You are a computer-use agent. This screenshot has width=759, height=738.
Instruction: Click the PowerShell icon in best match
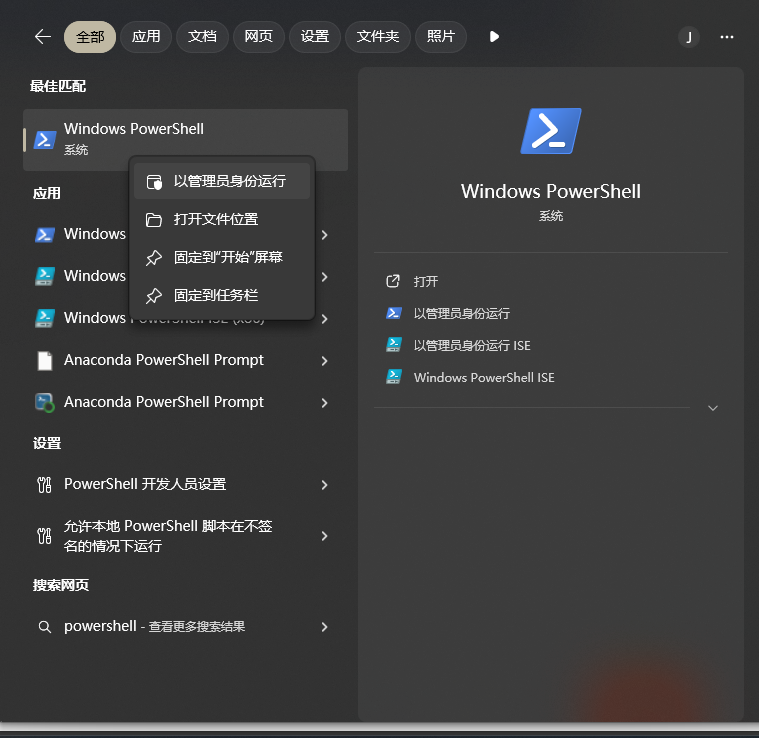coord(45,140)
